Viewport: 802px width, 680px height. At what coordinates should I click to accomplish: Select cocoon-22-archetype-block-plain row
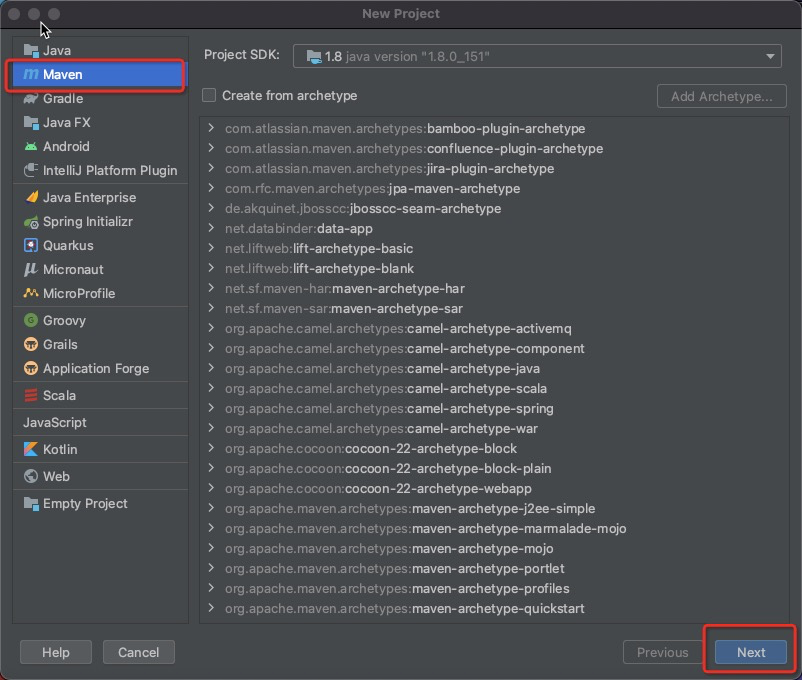(494, 468)
